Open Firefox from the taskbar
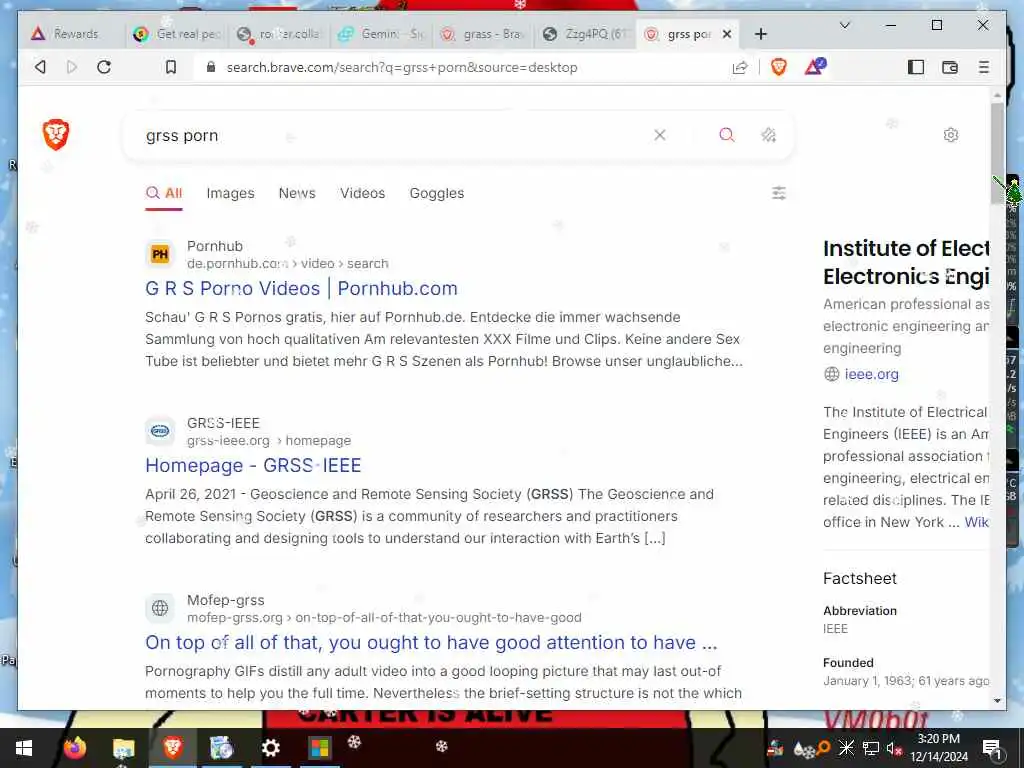This screenshot has height=768, width=1024. tap(74, 747)
